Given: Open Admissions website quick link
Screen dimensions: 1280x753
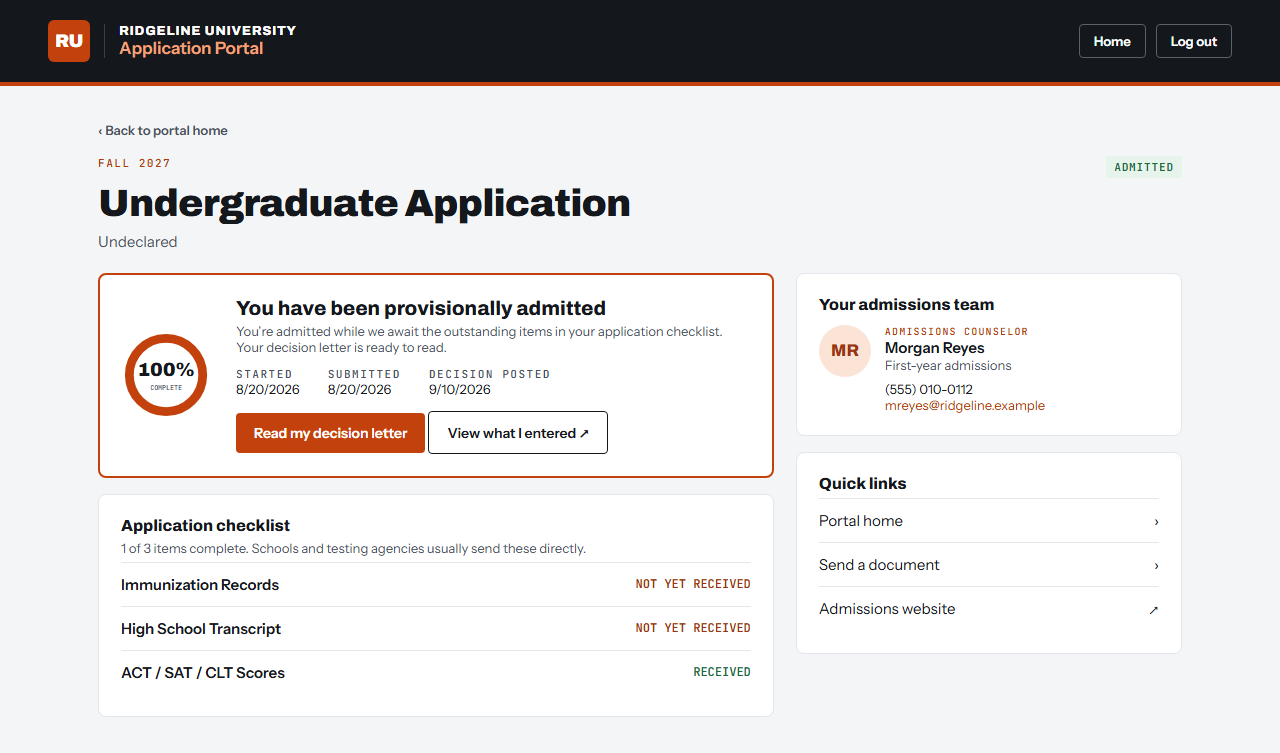Looking at the screenshot, I should click(x=989, y=609).
